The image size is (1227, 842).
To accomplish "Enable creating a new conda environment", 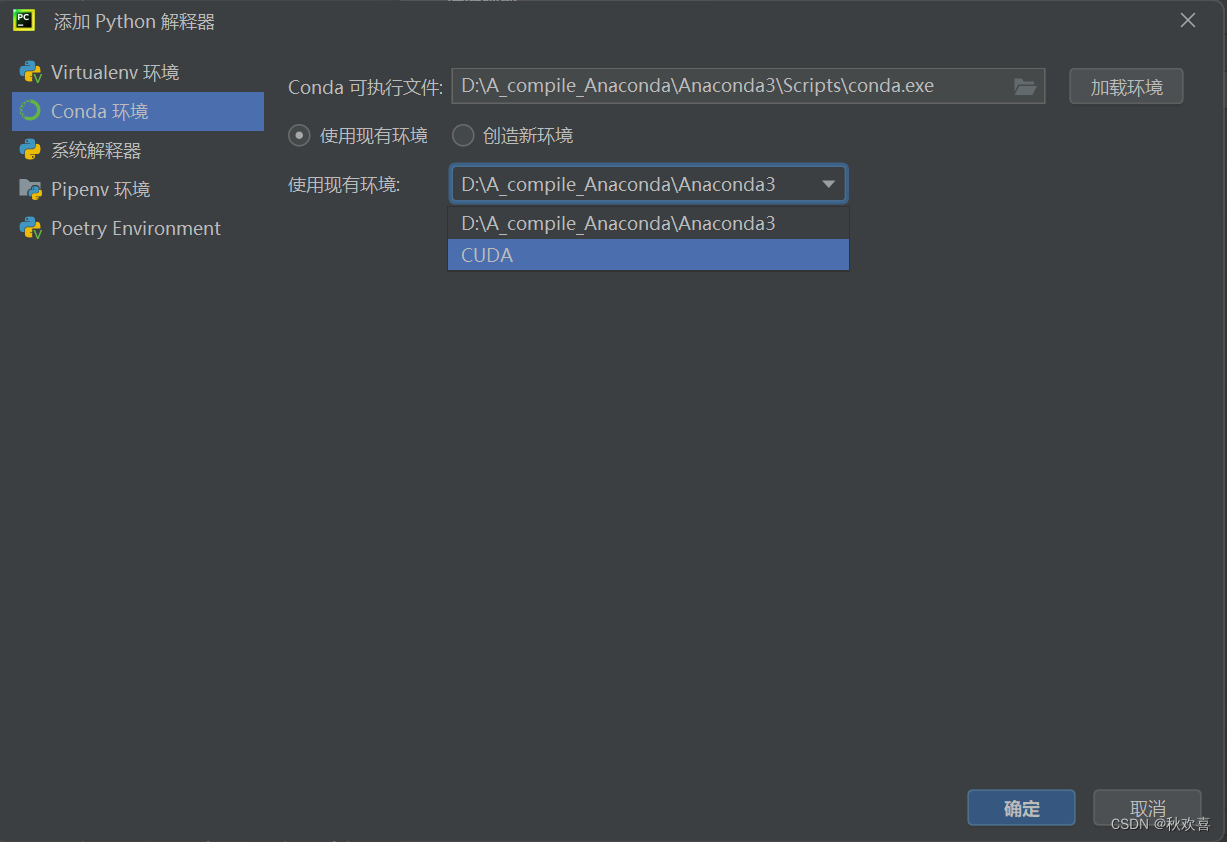I will pyautogui.click(x=462, y=135).
